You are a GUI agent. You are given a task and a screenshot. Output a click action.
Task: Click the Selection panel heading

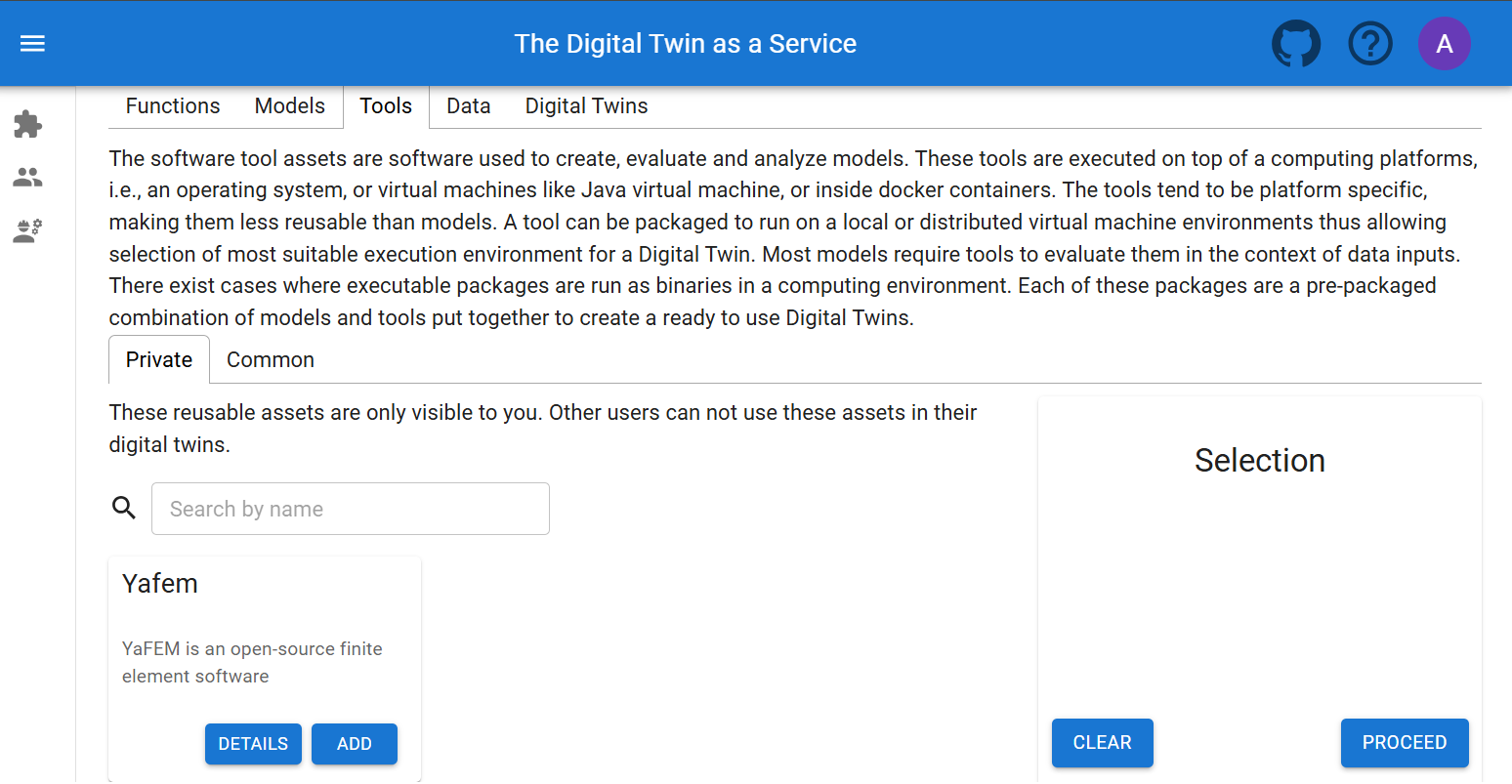1260,461
